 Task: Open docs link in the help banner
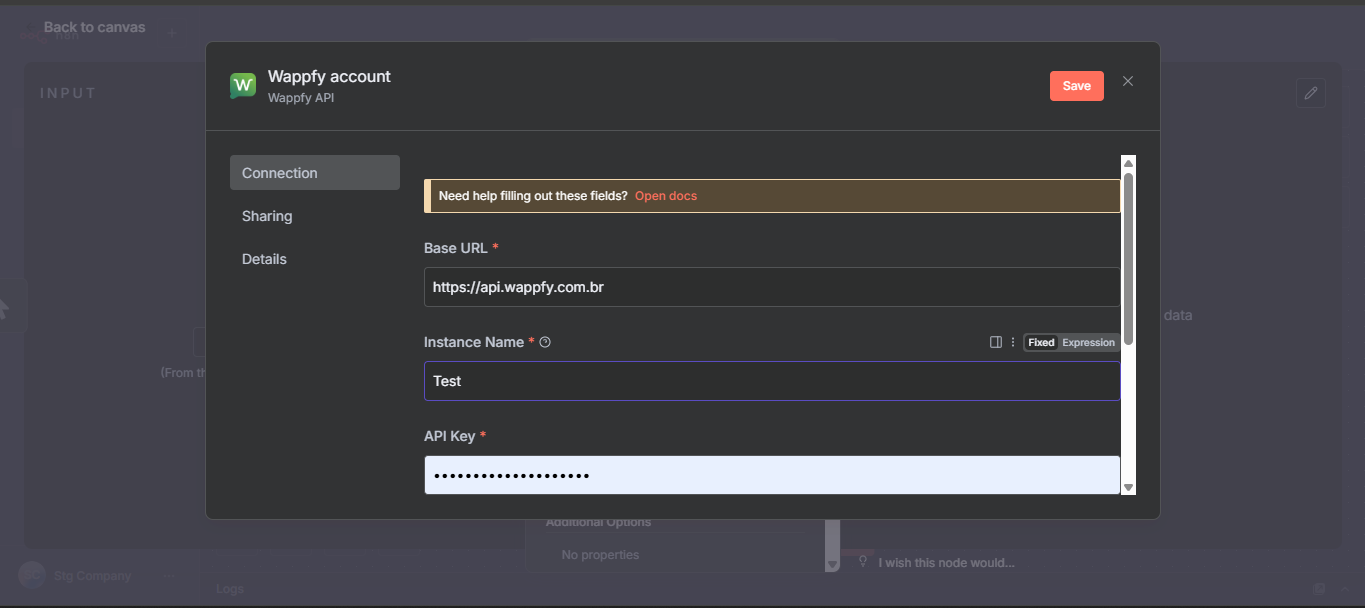[x=666, y=196]
